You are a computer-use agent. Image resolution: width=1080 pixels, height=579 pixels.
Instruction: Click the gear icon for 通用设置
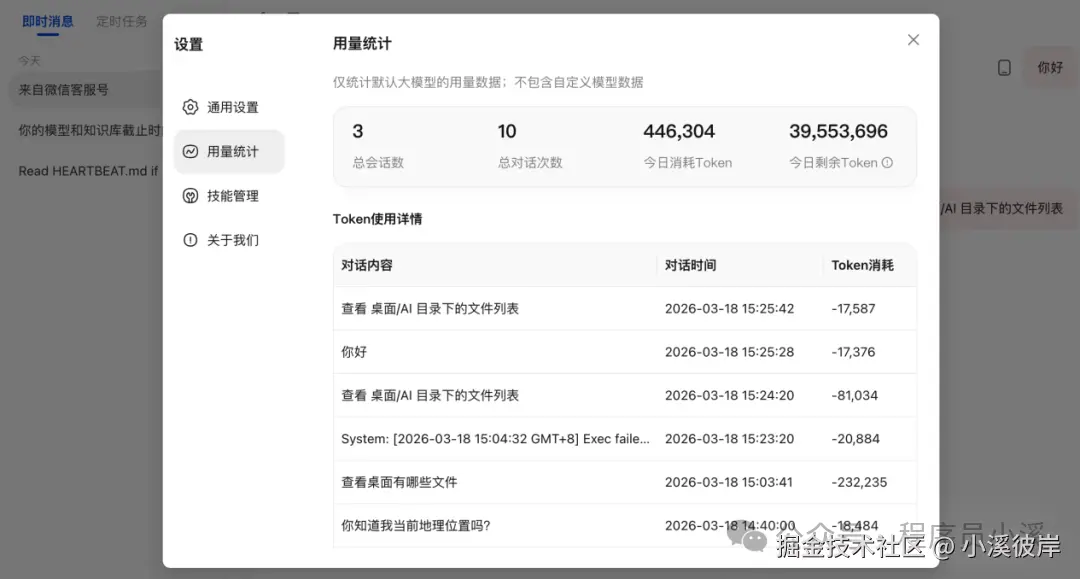[190, 107]
